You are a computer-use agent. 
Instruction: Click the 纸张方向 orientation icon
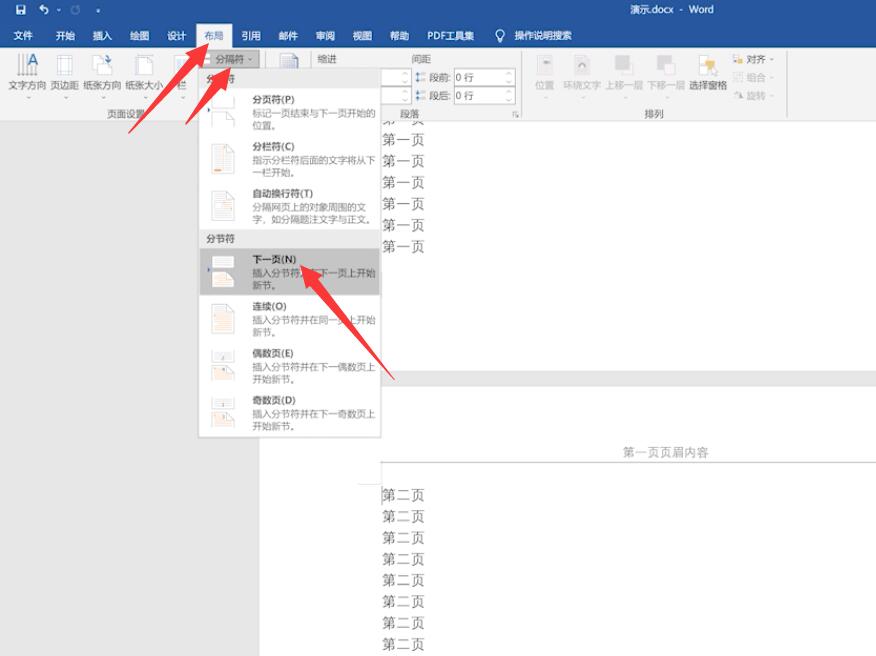click(102, 65)
